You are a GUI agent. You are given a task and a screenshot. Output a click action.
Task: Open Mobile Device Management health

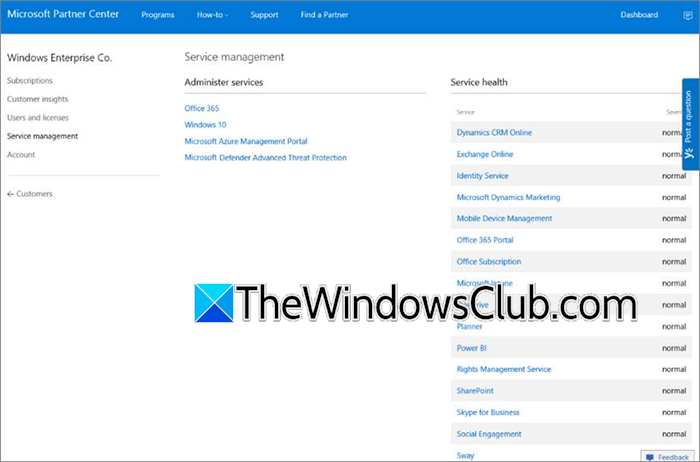pos(504,219)
